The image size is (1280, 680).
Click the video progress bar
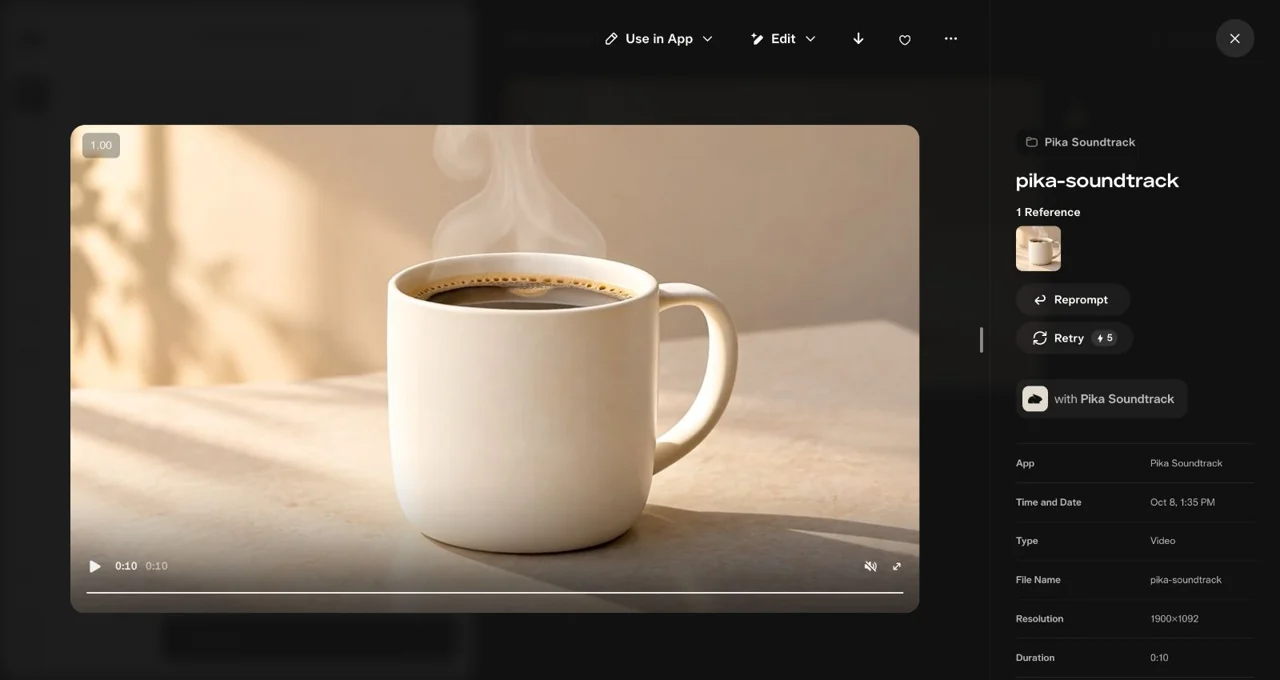coord(495,593)
